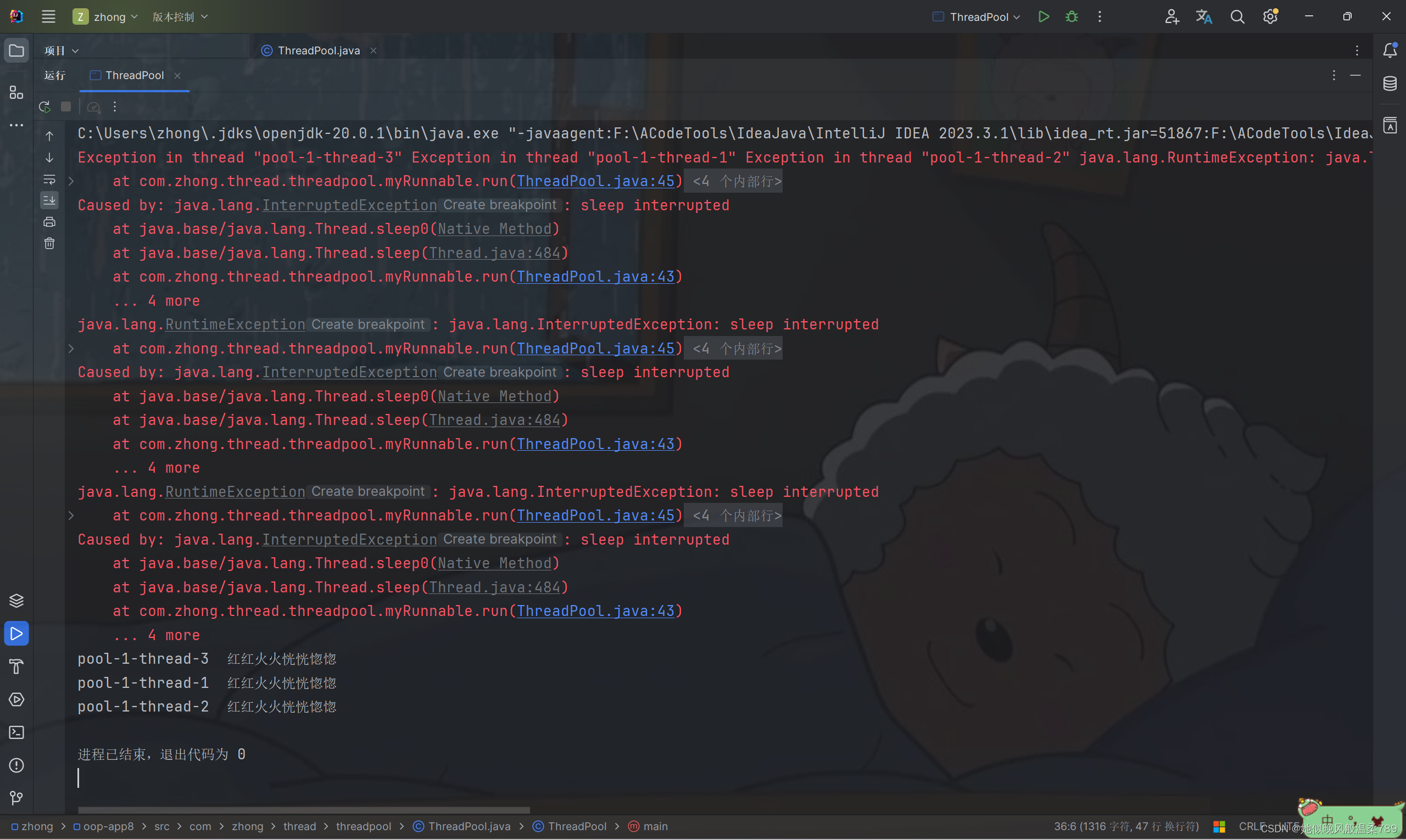Open the first ThreadPool.java:45 link

[x=595, y=181]
